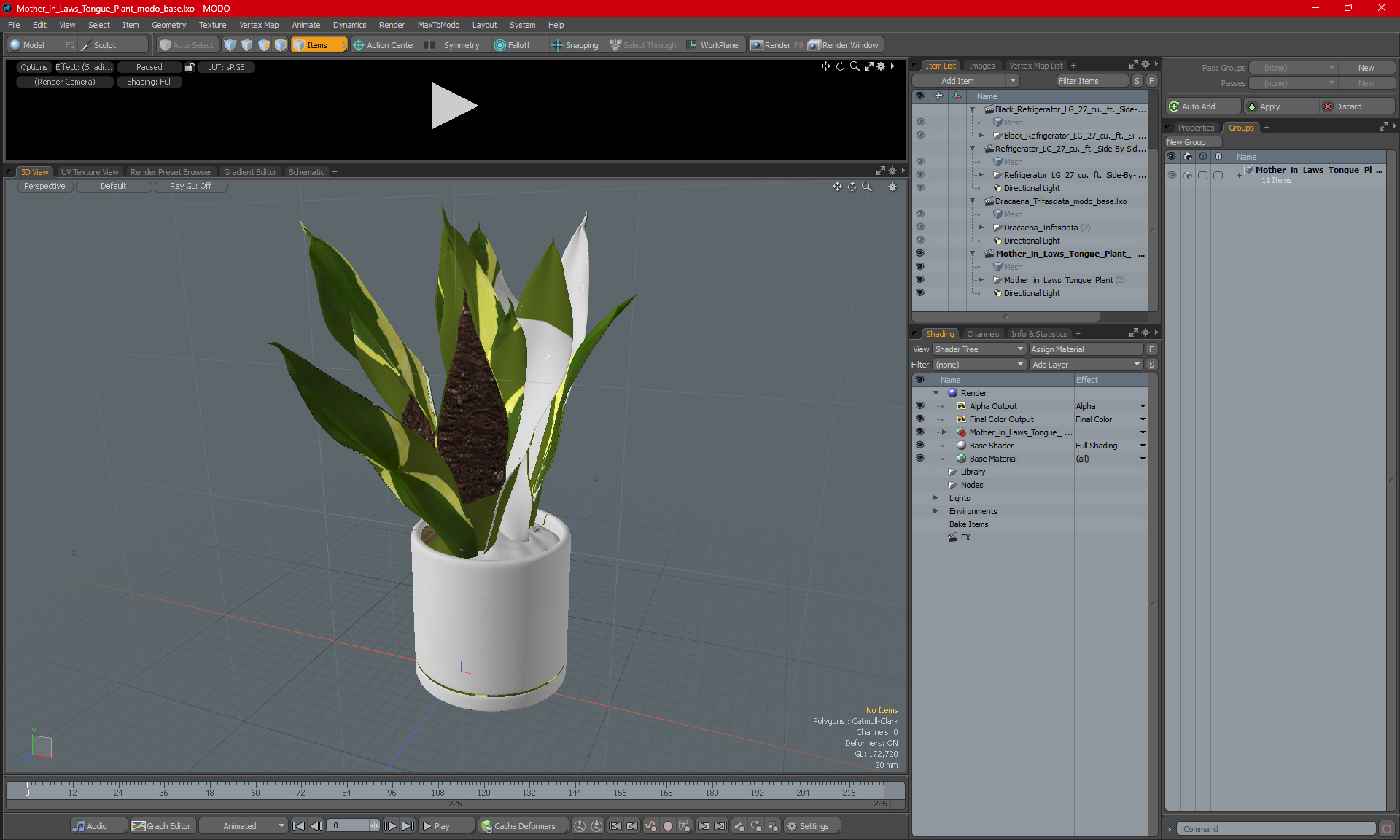
Task: Click the Cache Deformers icon
Action: [x=486, y=826]
